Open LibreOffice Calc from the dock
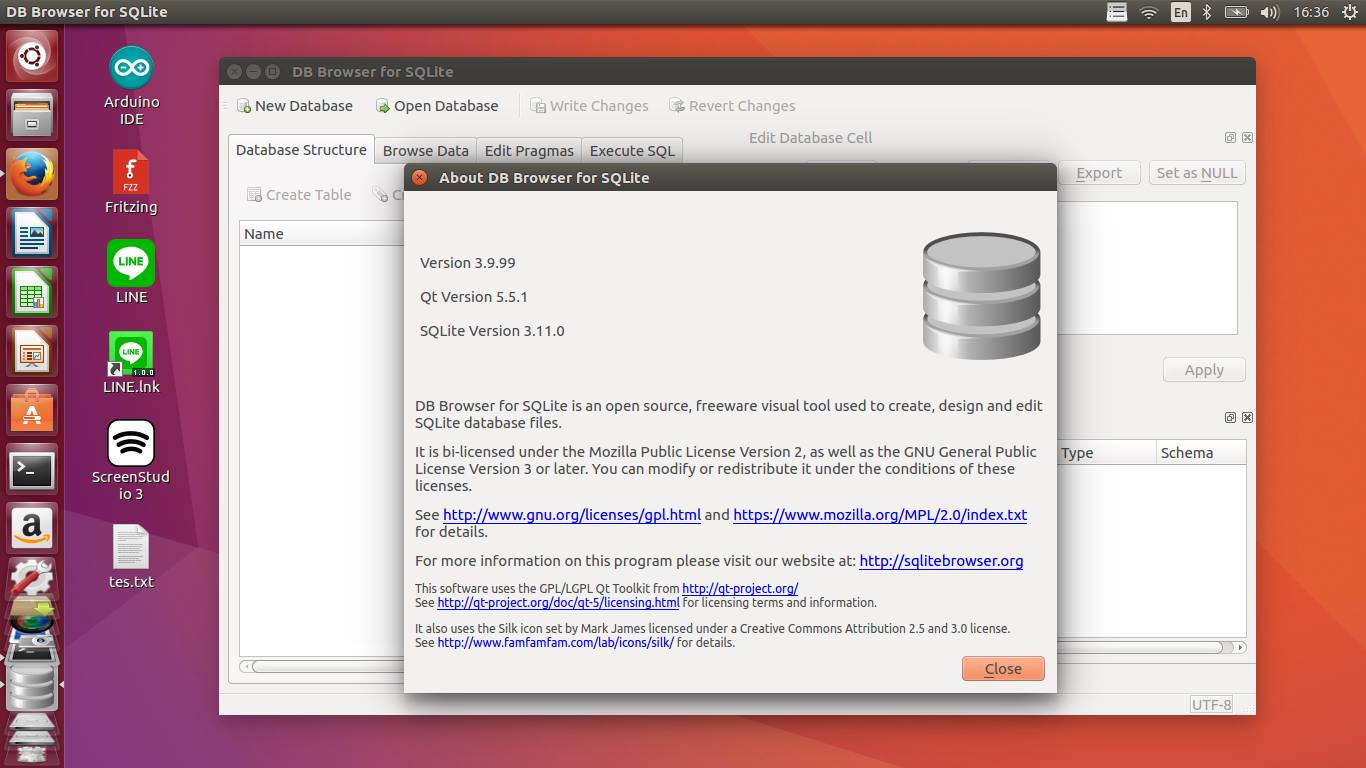The height and width of the screenshot is (768, 1366). pos(32,293)
